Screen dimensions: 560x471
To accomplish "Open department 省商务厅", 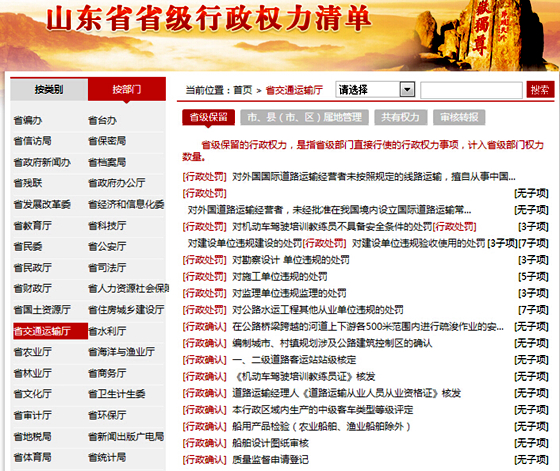I will (x=107, y=374).
